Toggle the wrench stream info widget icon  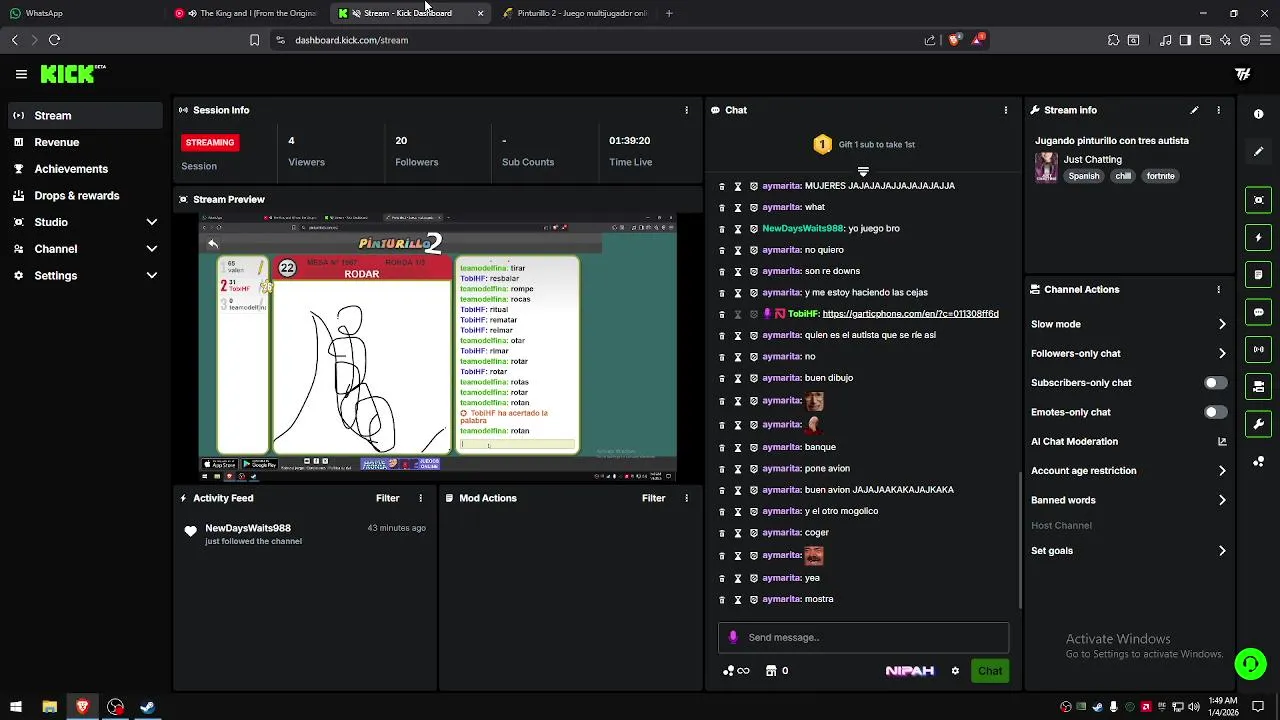point(1259,424)
